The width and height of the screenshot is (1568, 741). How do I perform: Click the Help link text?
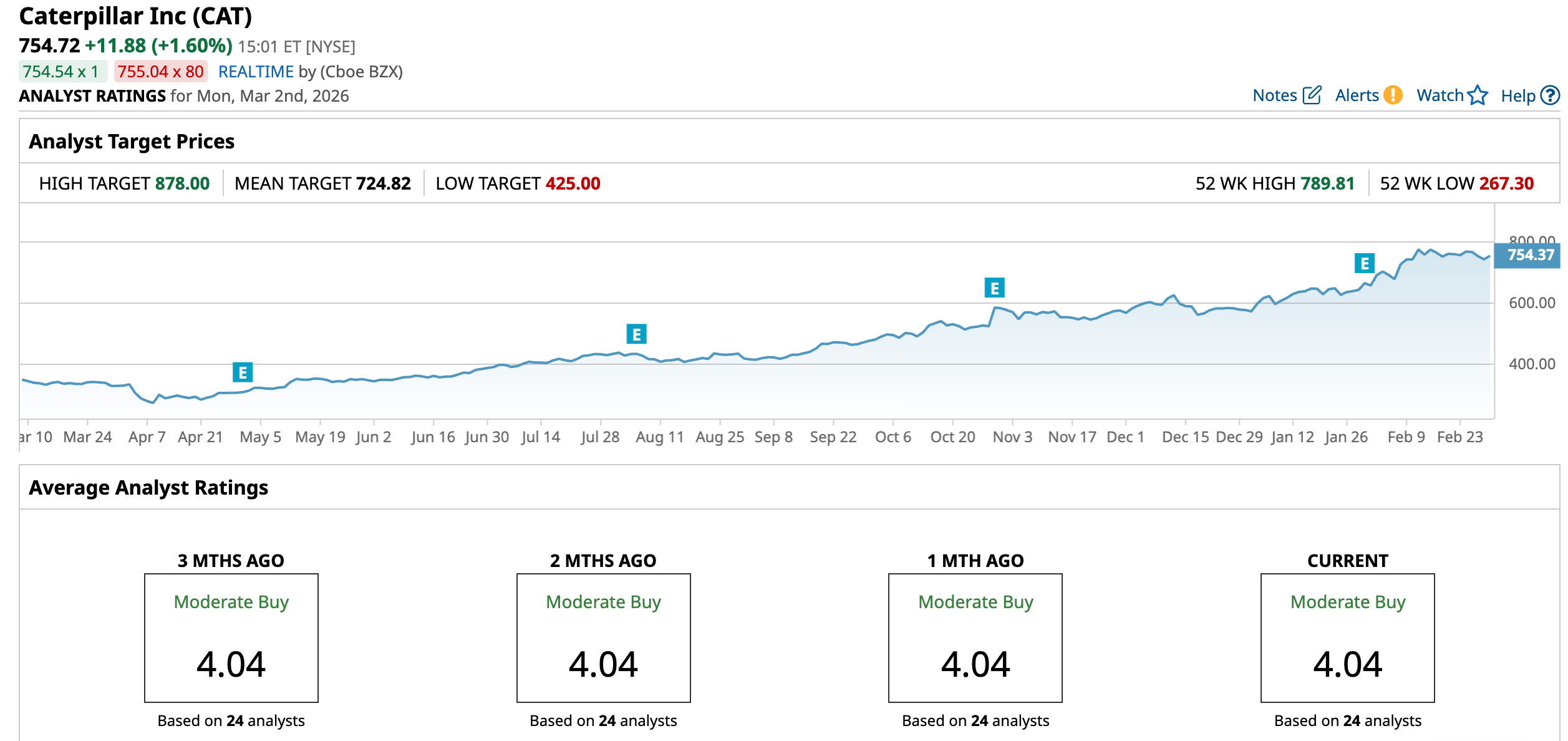coord(1517,96)
